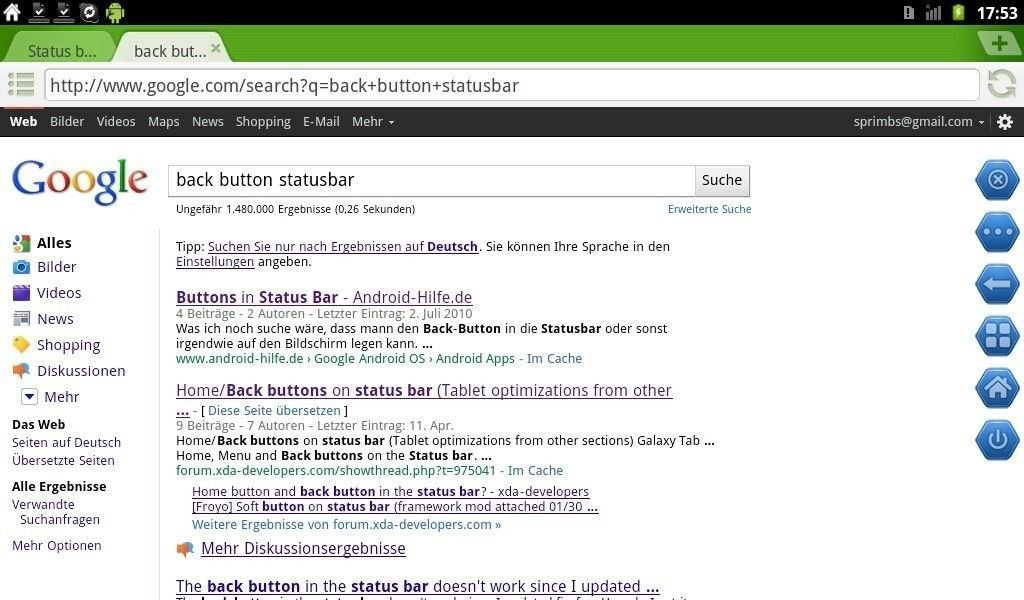Image resolution: width=1024 pixels, height=600 pixels.
Task: Tap the blue hexagon three-dots button
Action: point(997,232)
